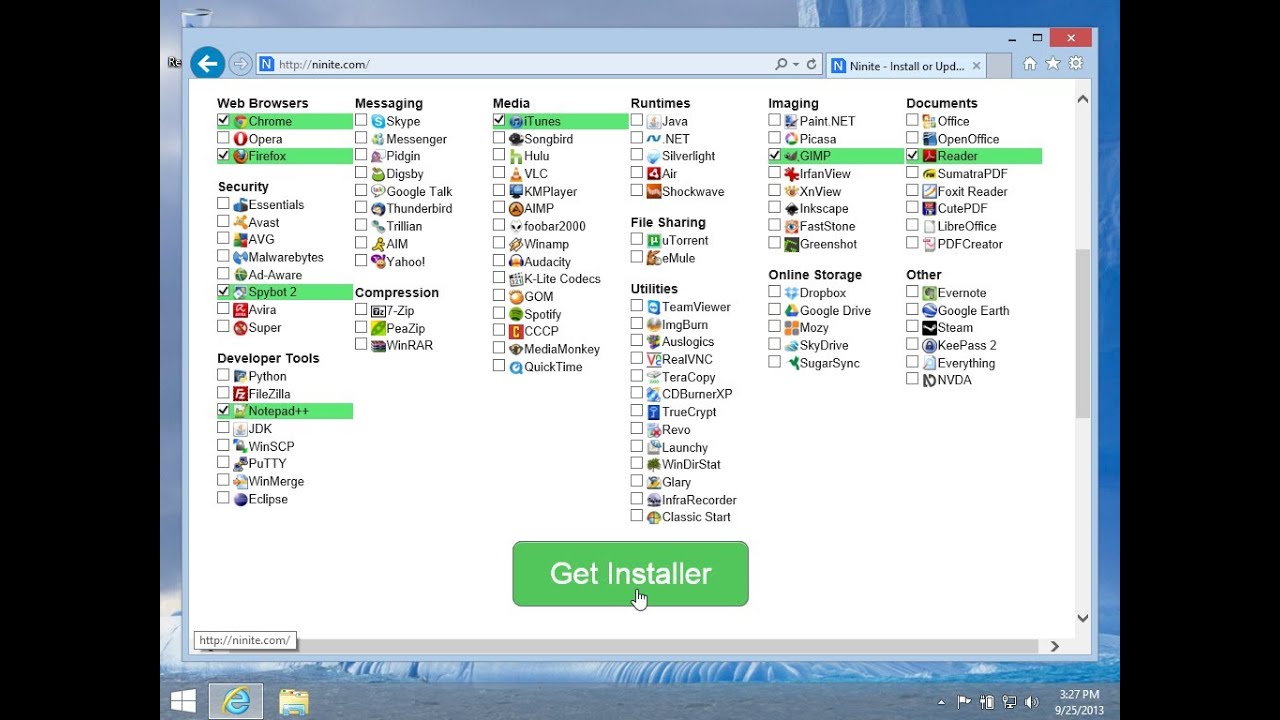Click the Google Earth icon
The width and height of the screenshot is (1280, 720).
coord(929,310)
